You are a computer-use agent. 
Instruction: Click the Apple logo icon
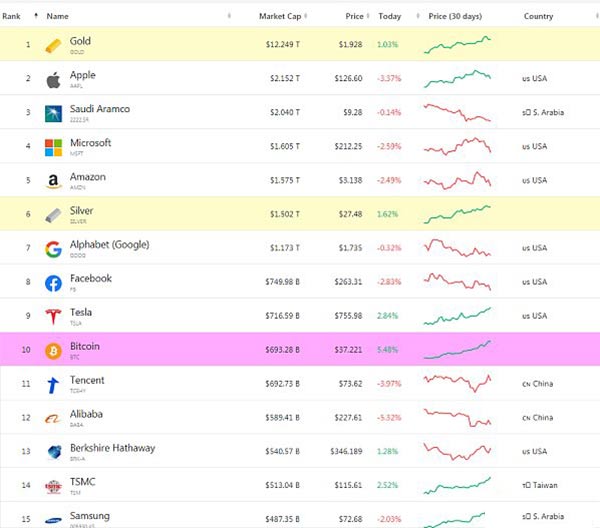[x=53, y=80]
